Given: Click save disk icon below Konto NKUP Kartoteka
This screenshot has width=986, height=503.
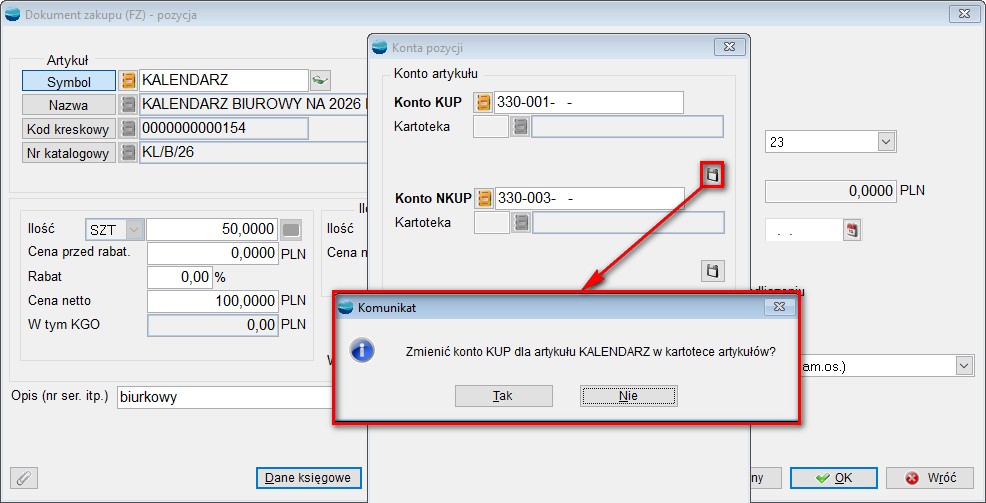Looking at the screenshot, I should [x=713, y=270].
